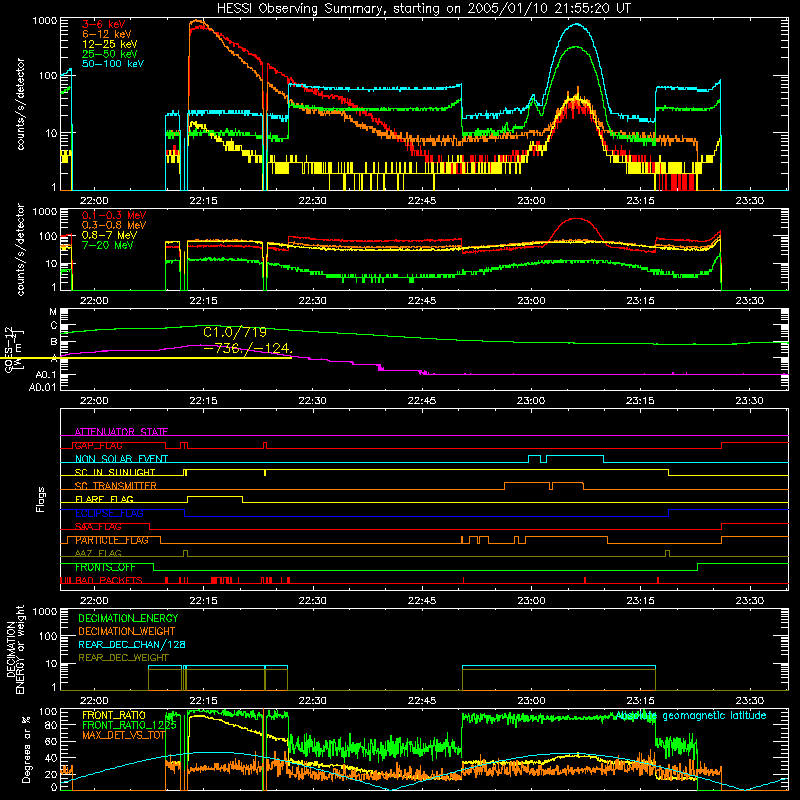Click the 22:45 tick under the GOES panel
This screenshot has height=800, width=800.
pos(422,401)
